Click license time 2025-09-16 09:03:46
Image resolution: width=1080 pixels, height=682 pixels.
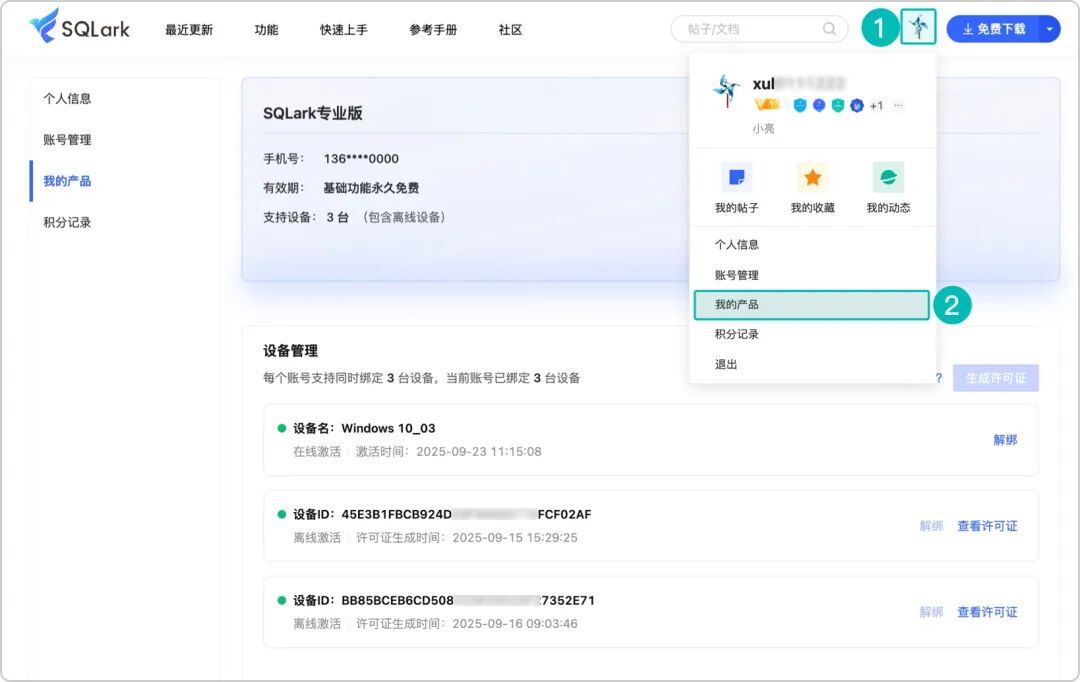(x=515, y=623)
